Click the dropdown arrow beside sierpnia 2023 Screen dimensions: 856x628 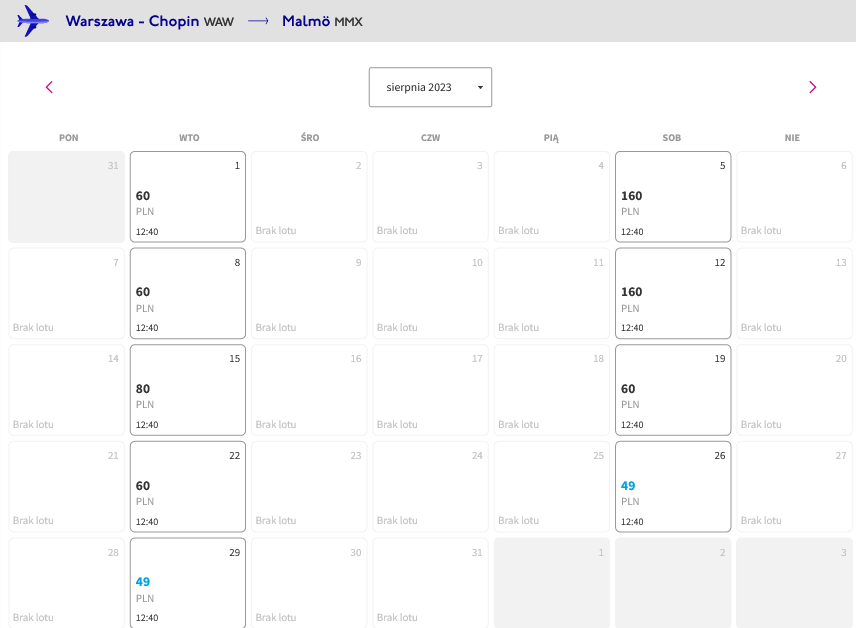click(480, 87)
